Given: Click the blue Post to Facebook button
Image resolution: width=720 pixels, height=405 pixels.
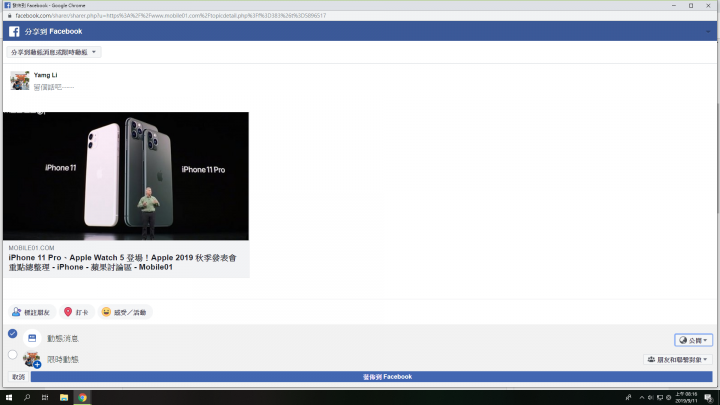Looking at the screenshot, I should [x=371, y=377].
